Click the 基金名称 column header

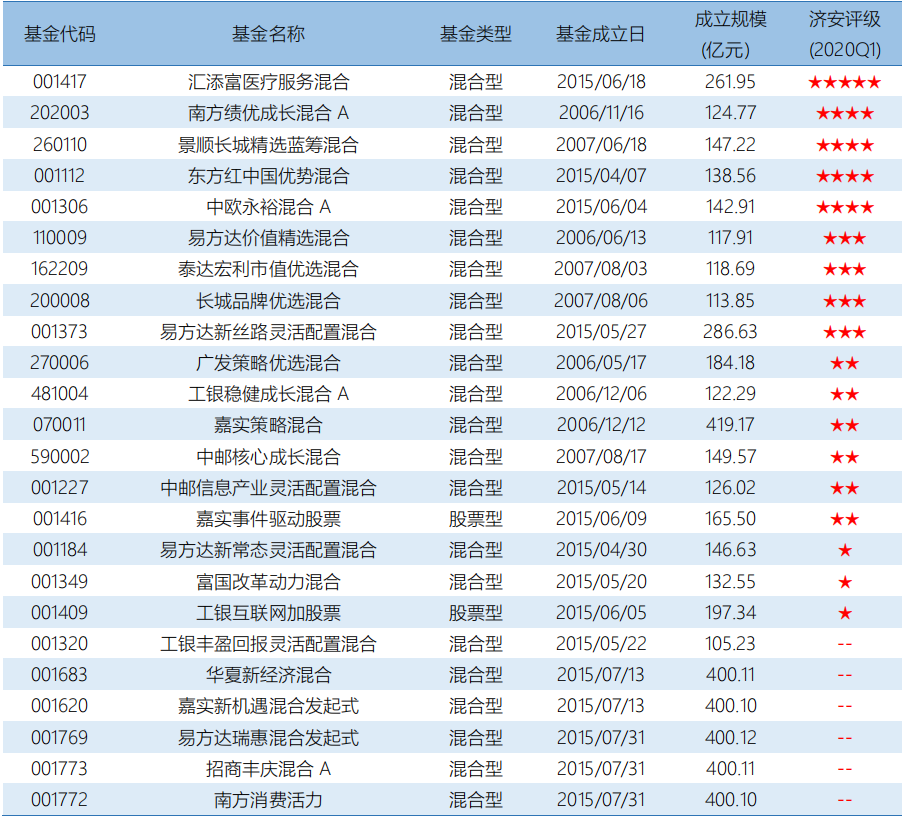tap(268, 34)
